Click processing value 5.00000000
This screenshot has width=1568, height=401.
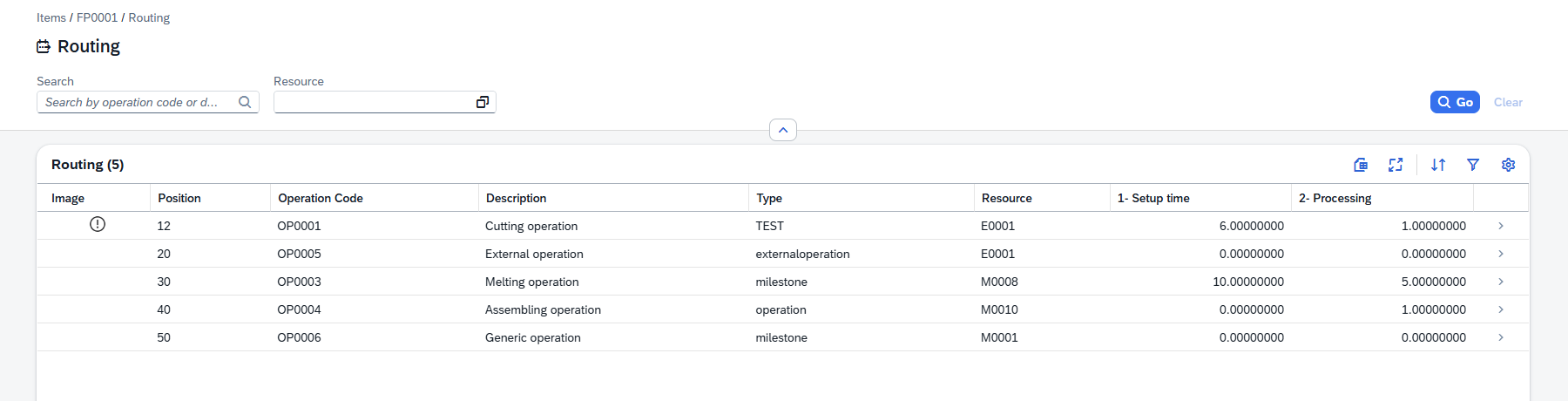(1434, 282)
